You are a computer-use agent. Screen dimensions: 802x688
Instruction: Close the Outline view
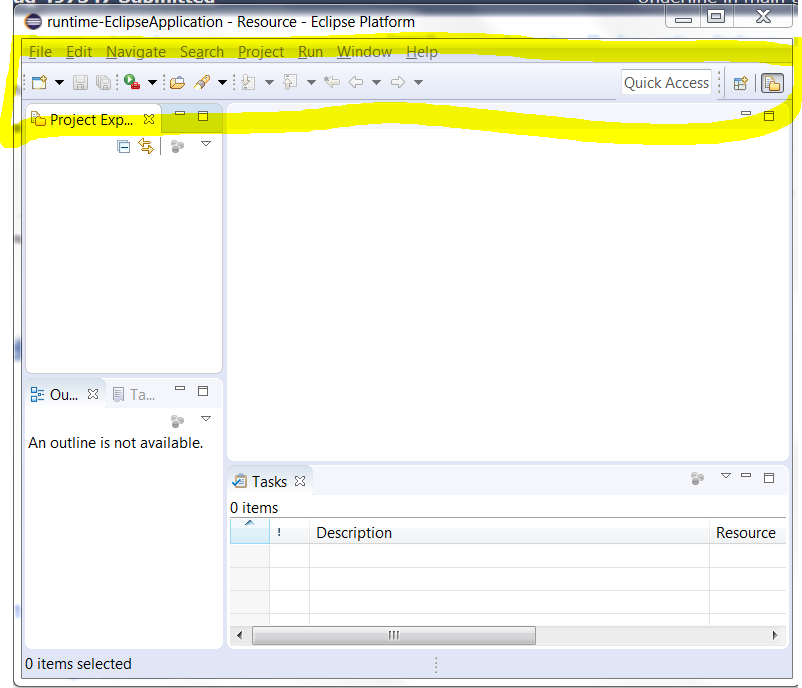[93, 394]
